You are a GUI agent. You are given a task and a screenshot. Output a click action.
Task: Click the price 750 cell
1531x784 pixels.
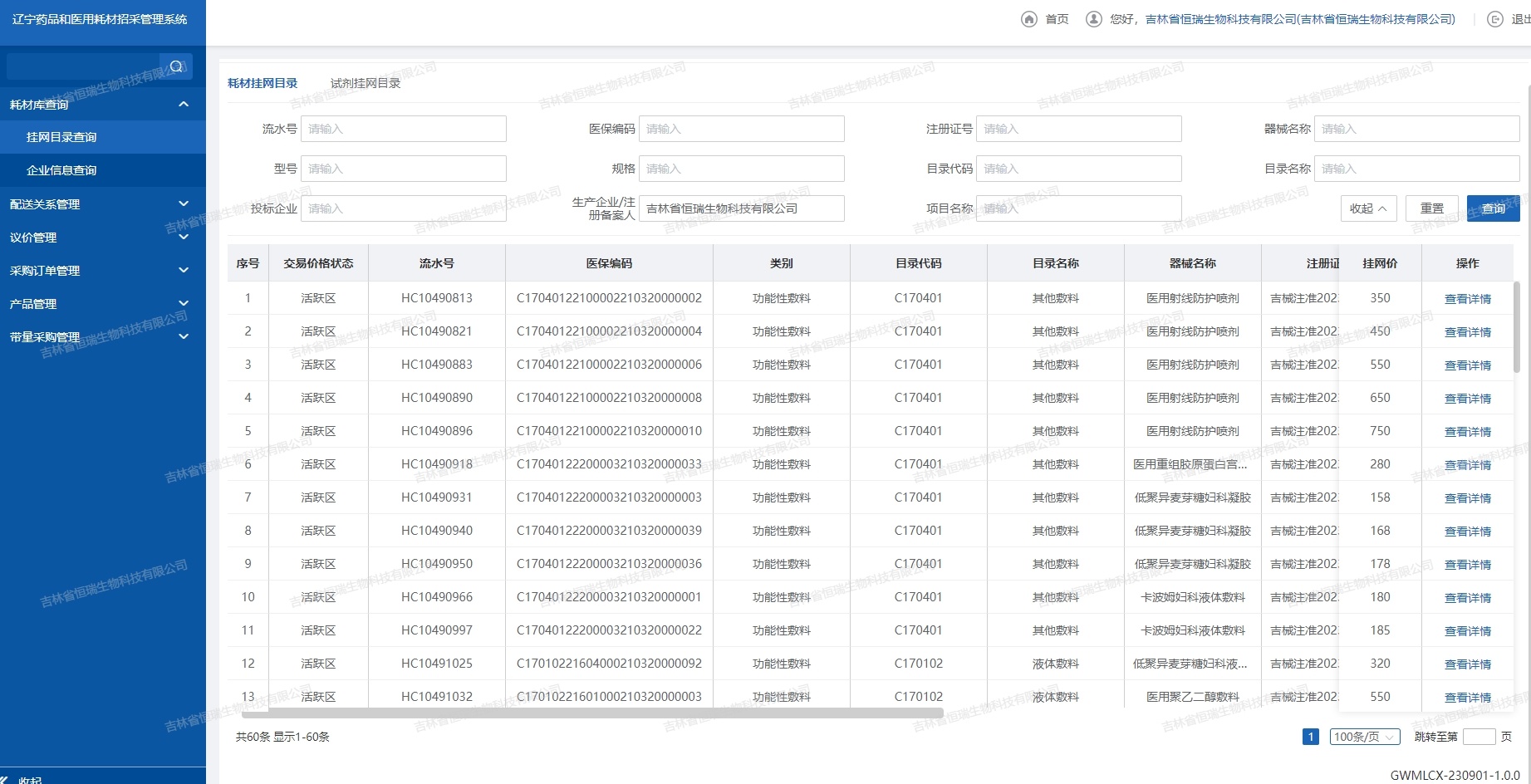pos(1380,431)
